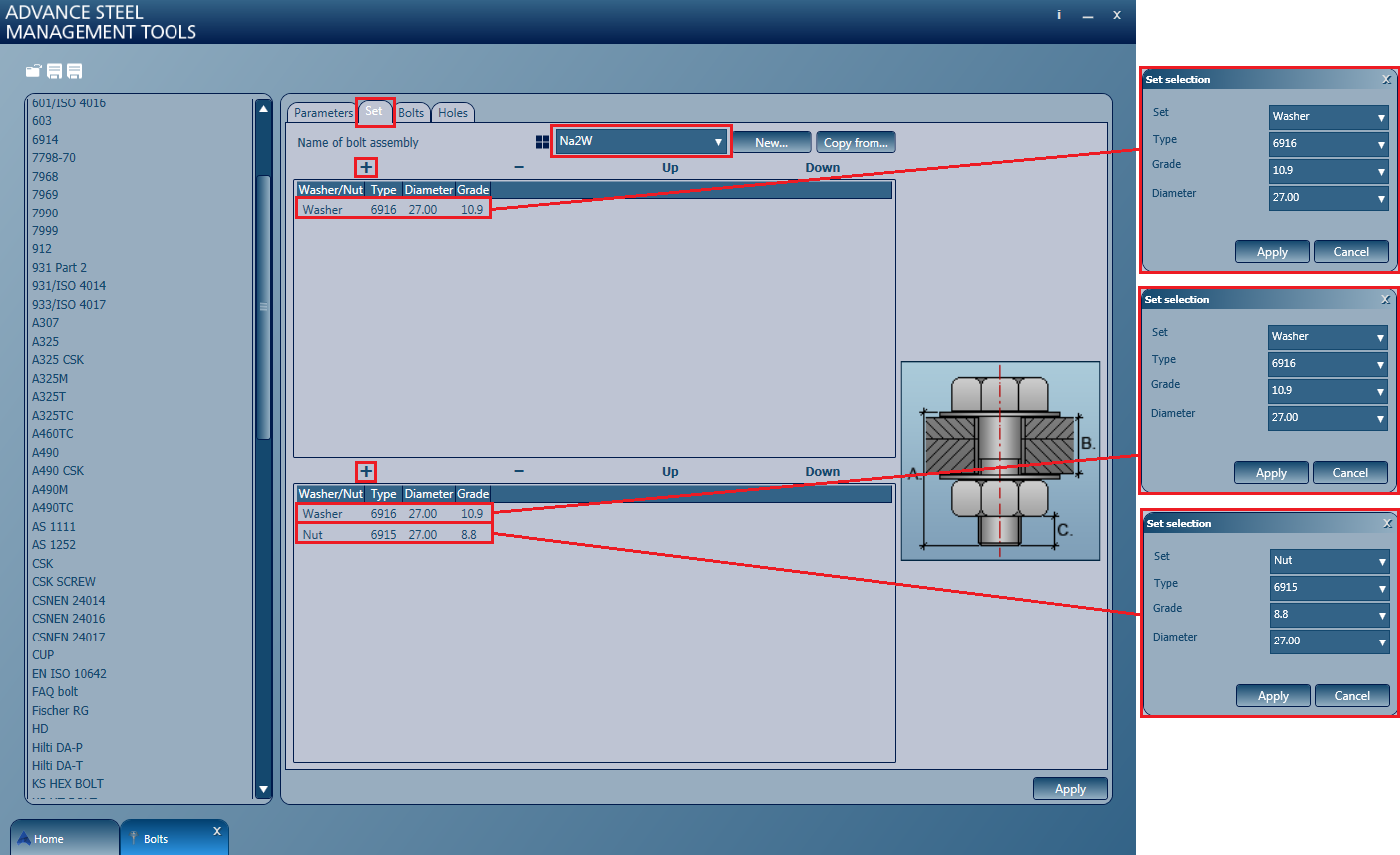This screenshot has height=855, width=1400.
Task: Click Apply in the Nut Set selection dialog
Action: 1273,696
